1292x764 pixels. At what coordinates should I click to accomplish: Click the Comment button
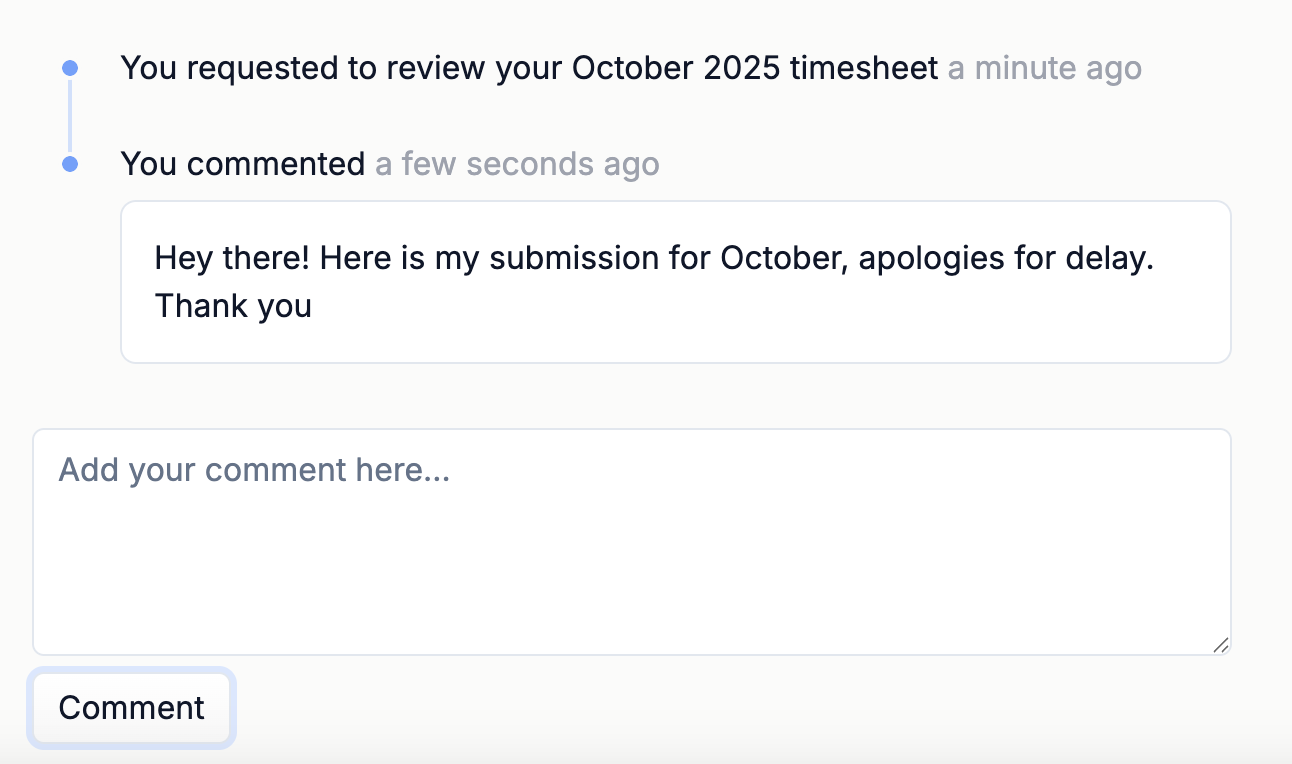click(x=132, y=708)
